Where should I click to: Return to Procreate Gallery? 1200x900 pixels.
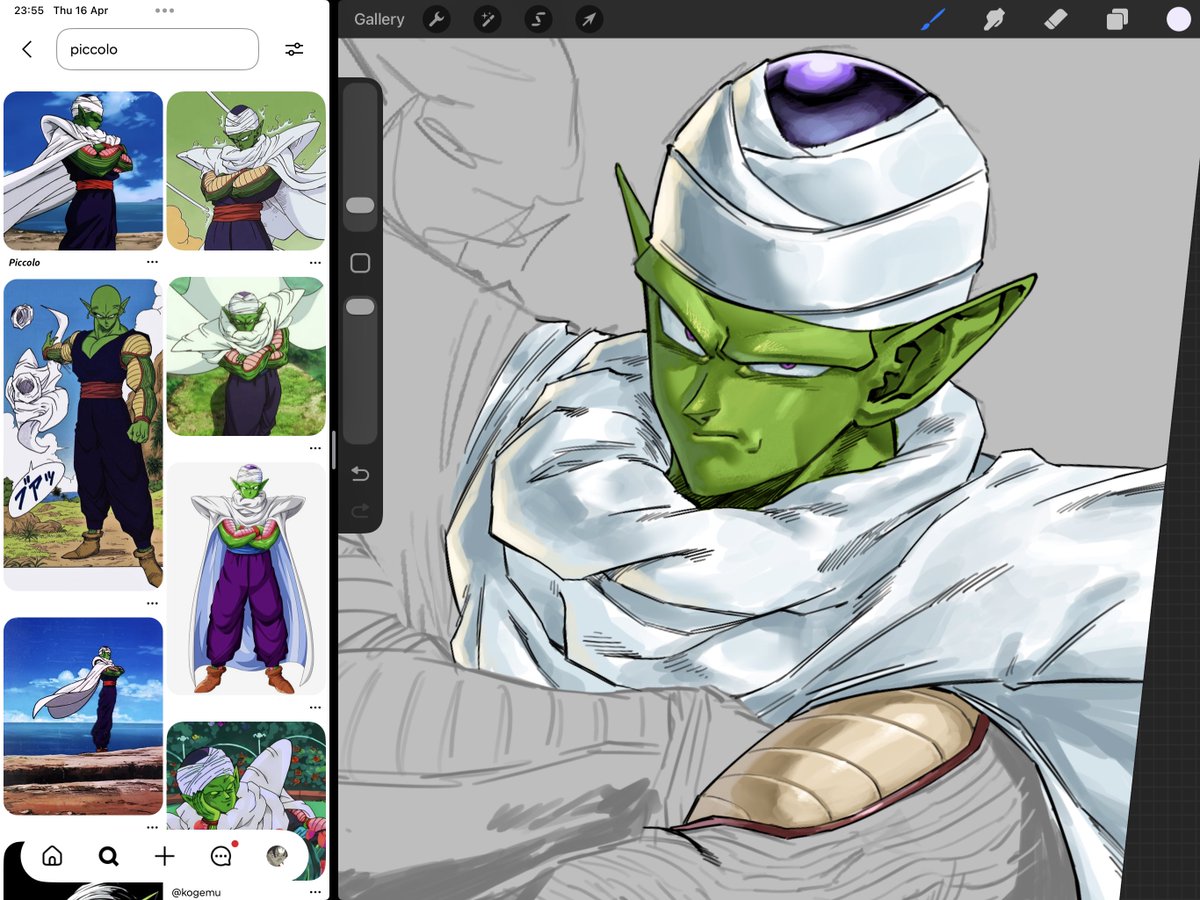[379, 19]
